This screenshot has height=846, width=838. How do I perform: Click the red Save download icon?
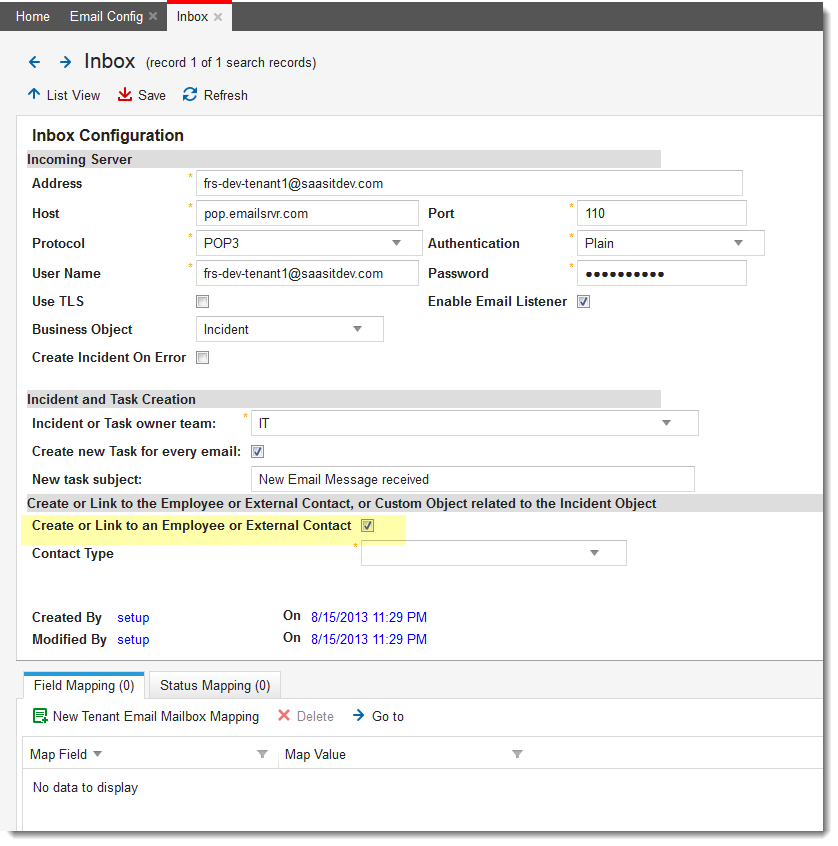coord(125,94)
